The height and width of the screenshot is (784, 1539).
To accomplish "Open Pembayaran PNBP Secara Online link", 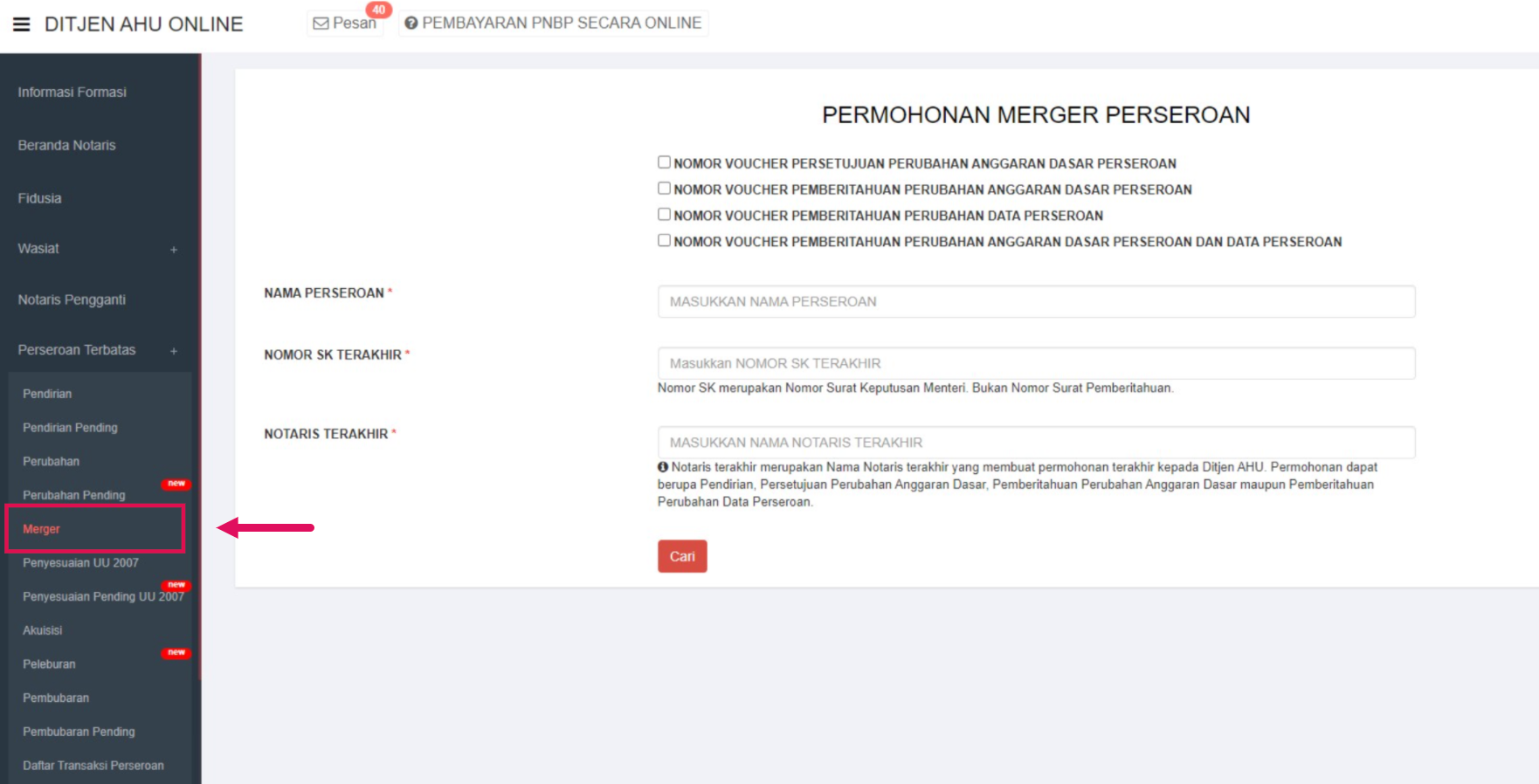I will 561,24.
